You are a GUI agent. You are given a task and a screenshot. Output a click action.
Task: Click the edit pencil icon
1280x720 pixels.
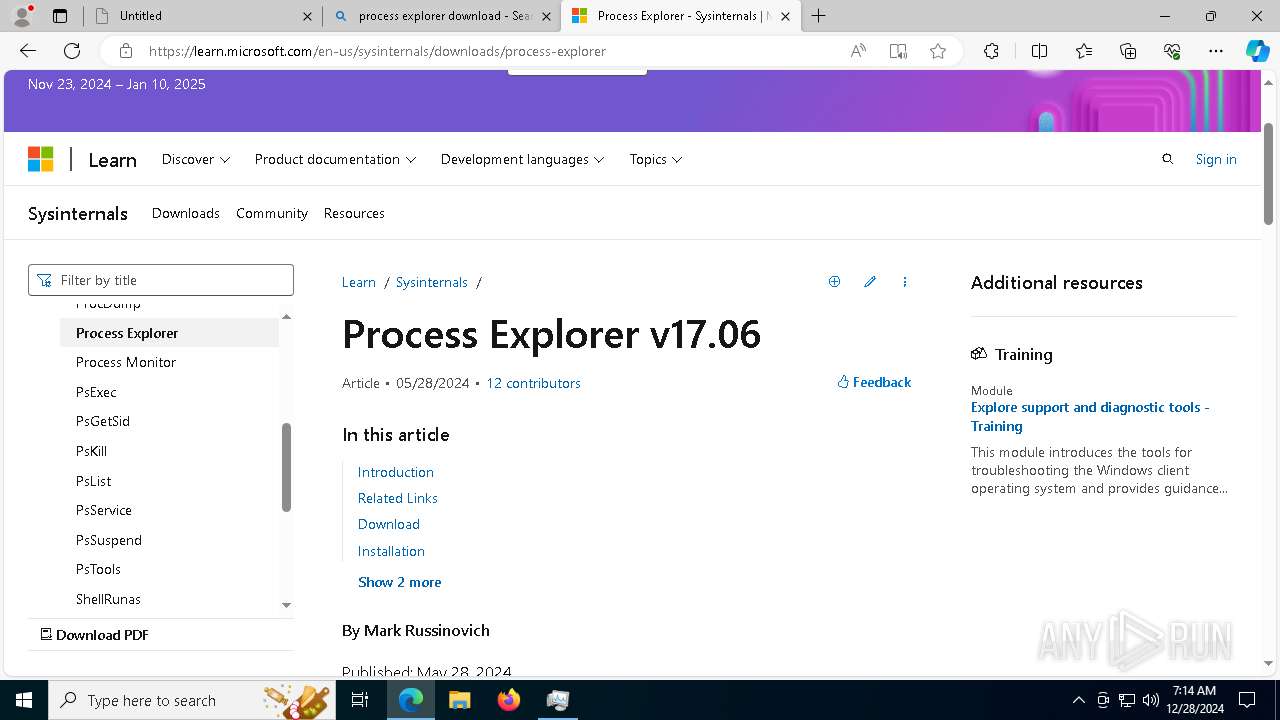870,282
